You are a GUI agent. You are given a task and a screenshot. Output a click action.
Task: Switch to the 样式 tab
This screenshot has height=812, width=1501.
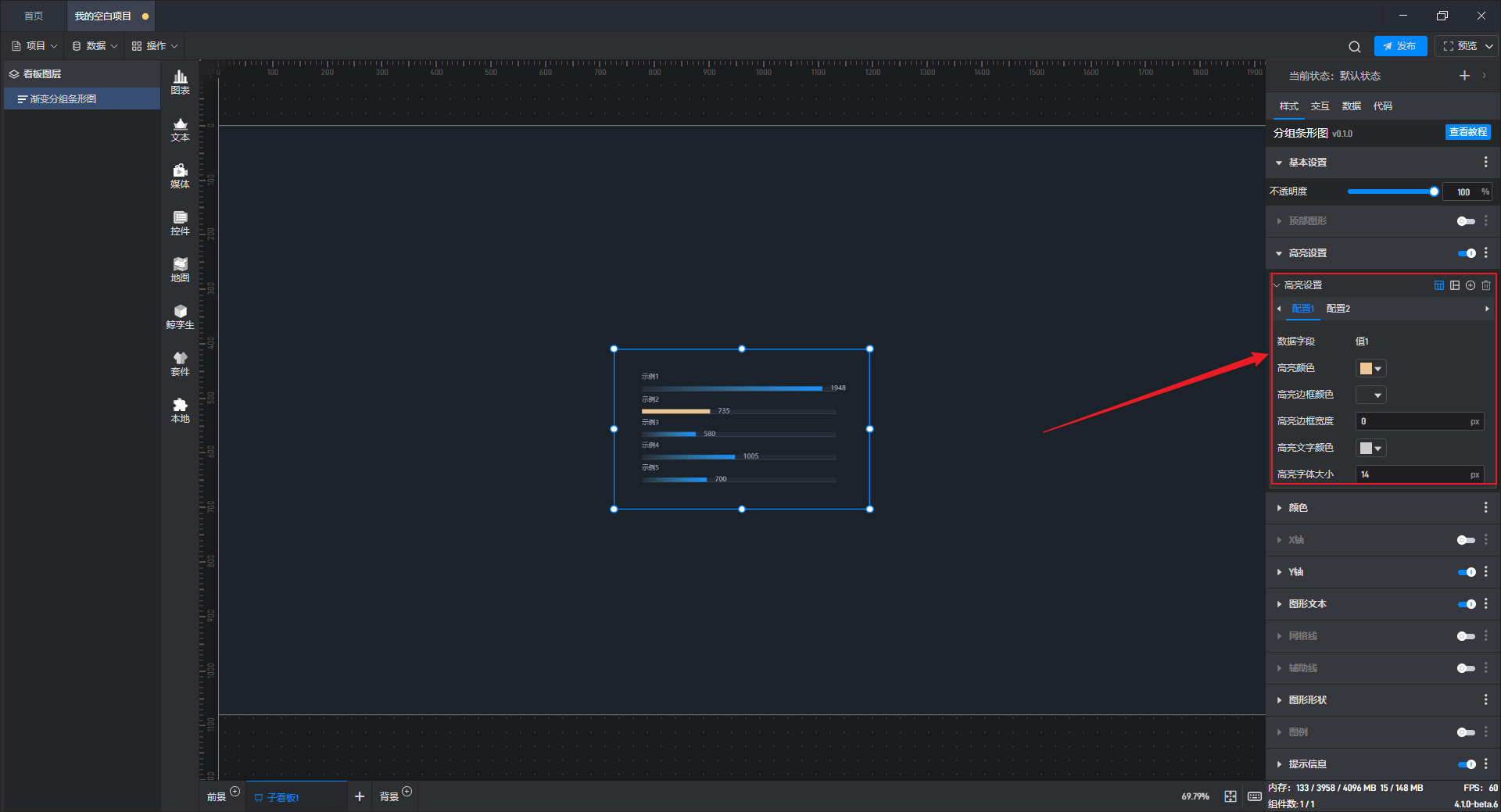(1289, 106)
